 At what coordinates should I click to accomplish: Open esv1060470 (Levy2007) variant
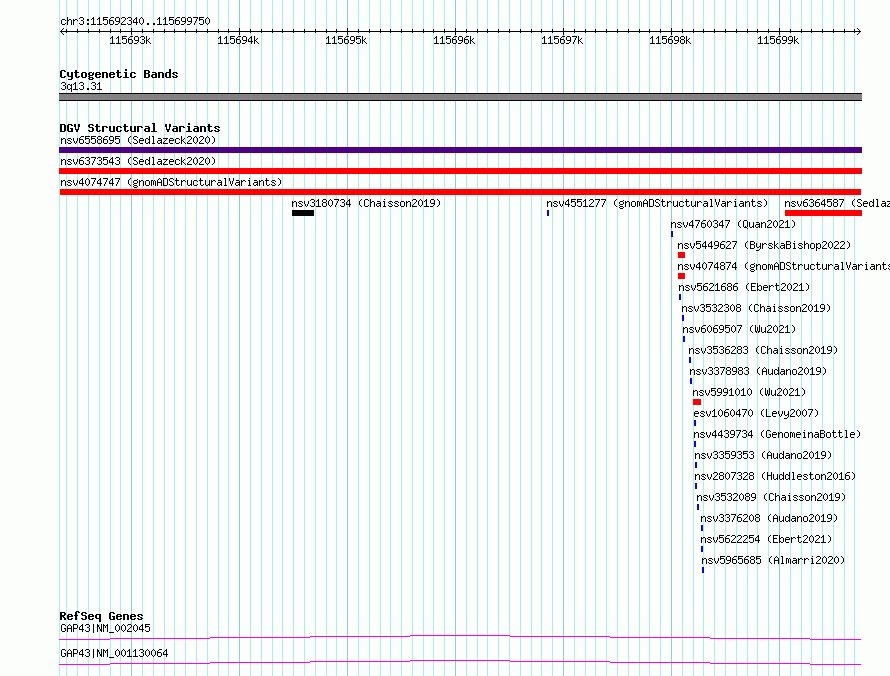click(x=756, y=413)
